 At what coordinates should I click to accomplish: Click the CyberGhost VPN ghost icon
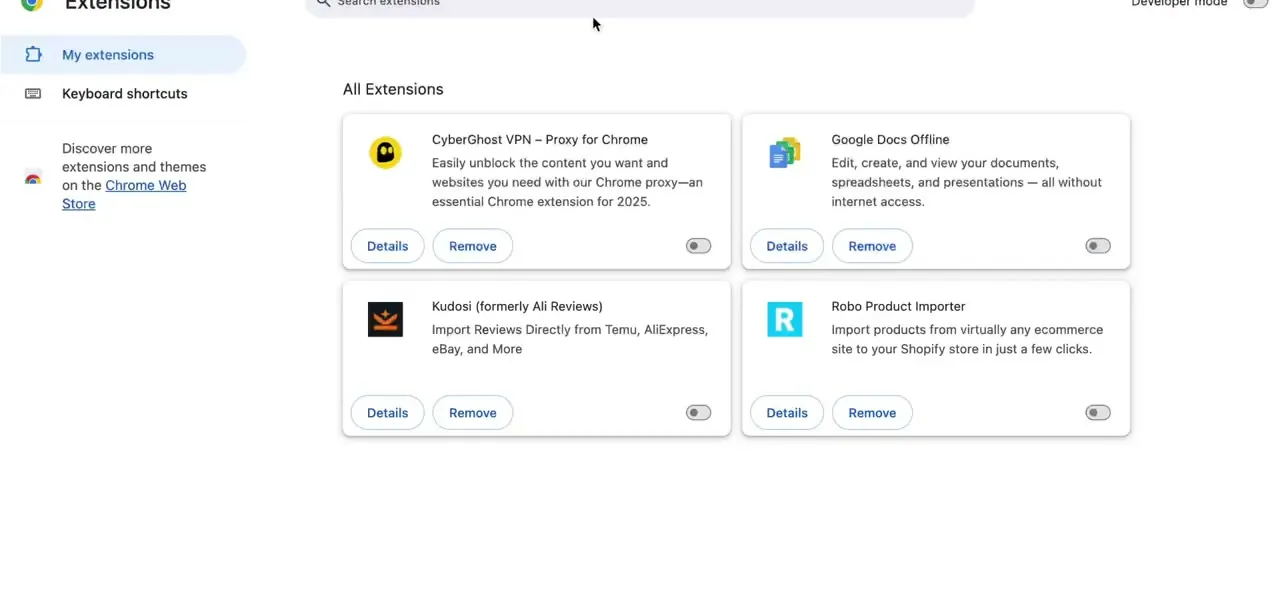[x=385, y=153]
